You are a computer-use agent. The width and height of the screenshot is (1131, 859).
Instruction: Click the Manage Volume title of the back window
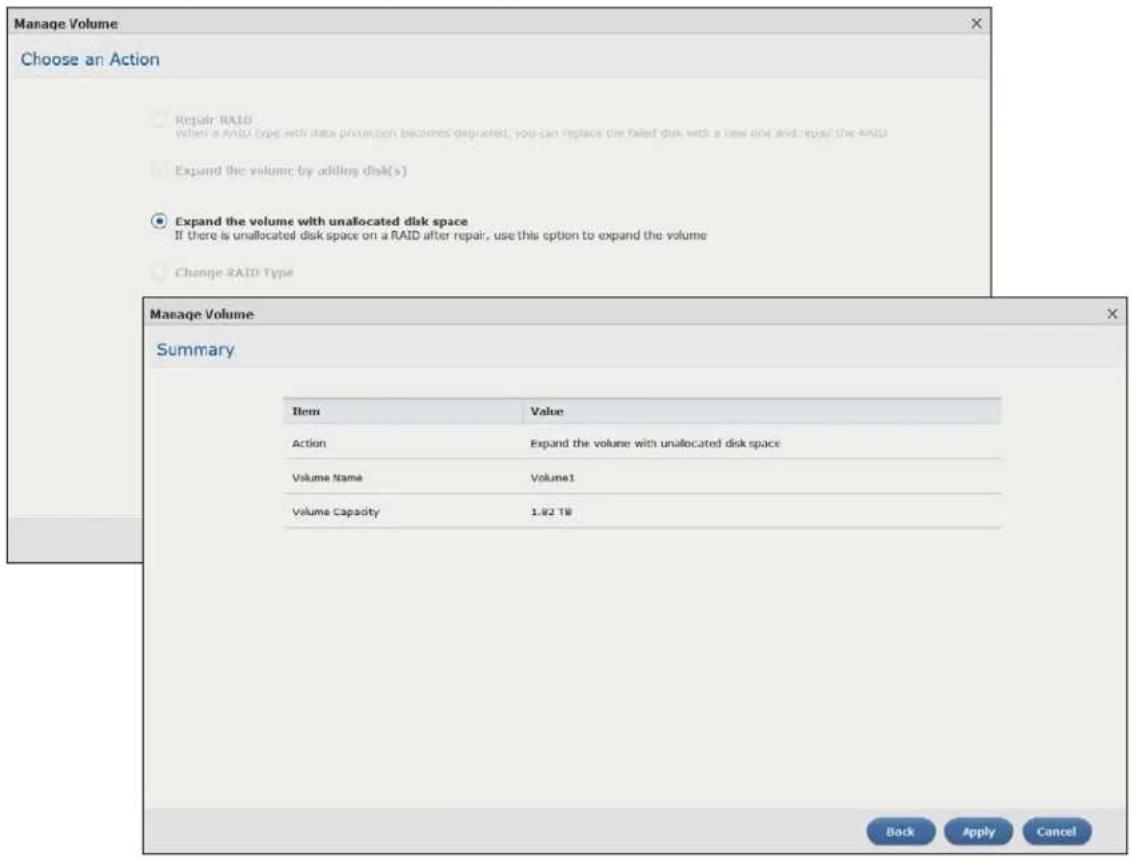pyautogui.click(x=66, y=24)
